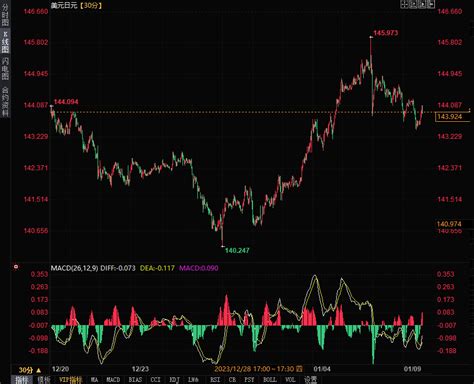Apply PSY indicator
474x384 pixels.
[x=249, y=379]
